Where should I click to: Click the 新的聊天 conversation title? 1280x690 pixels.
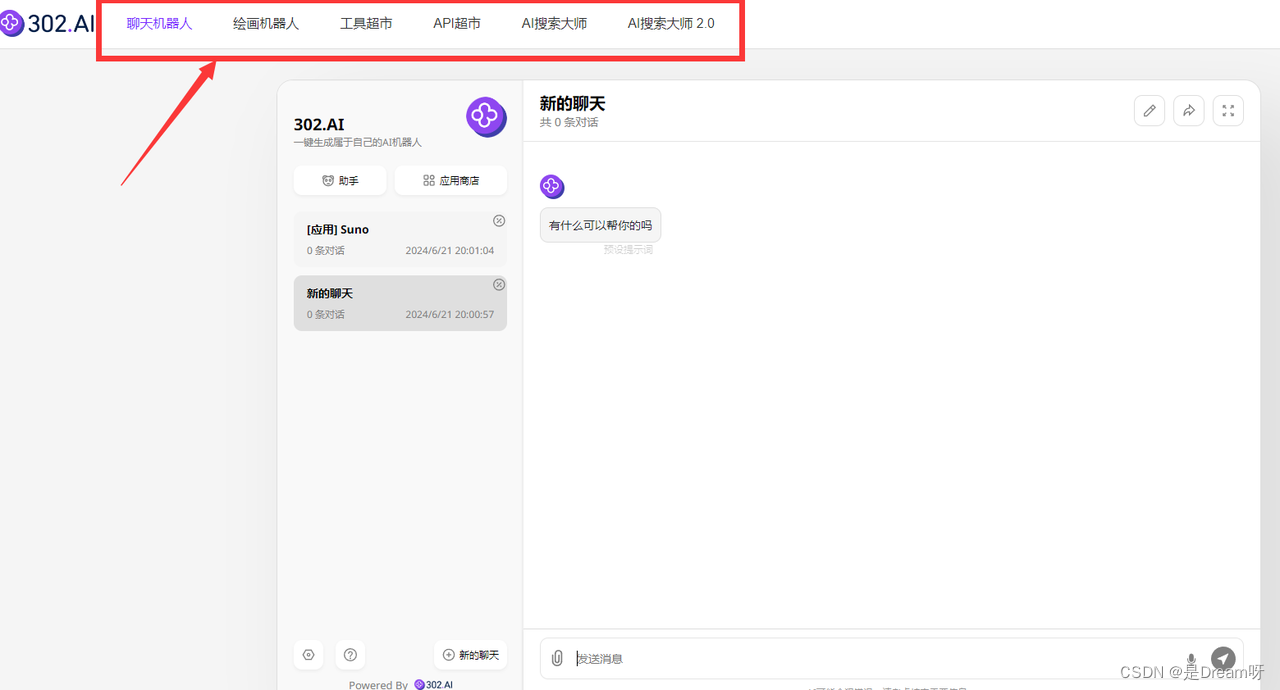[x=573, y=103]
